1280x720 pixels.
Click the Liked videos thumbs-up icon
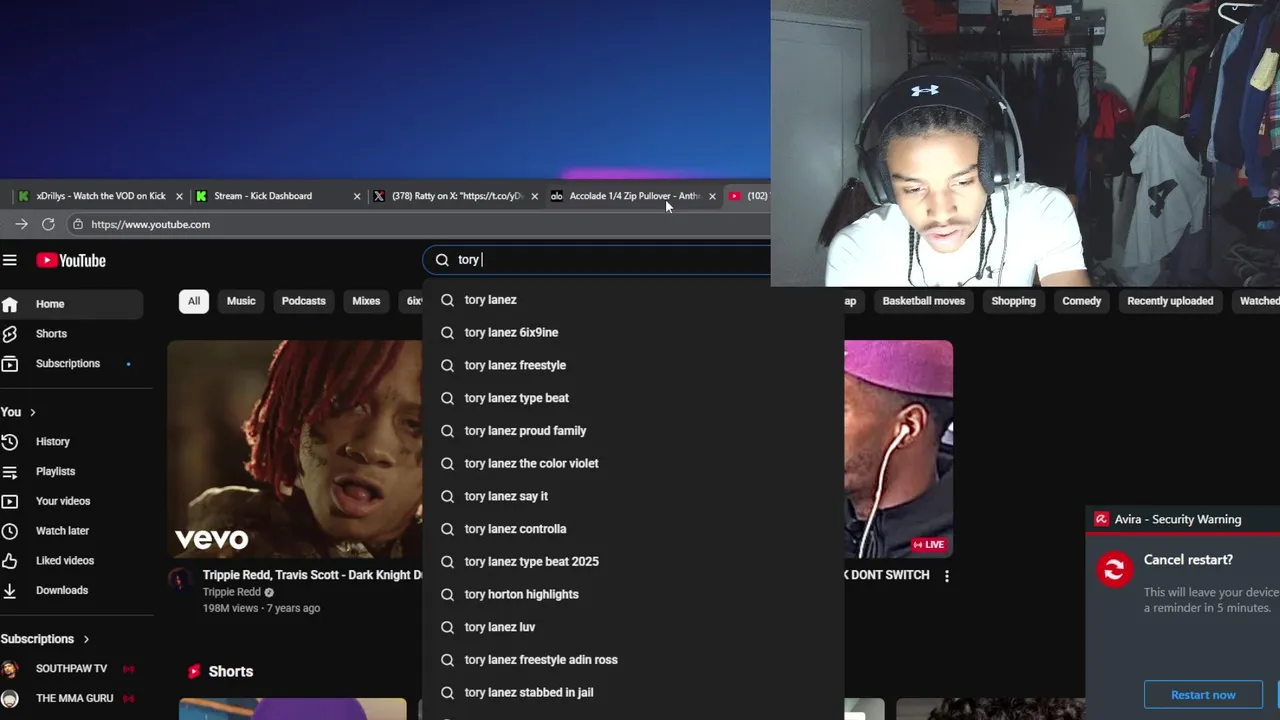coord(10,560)
